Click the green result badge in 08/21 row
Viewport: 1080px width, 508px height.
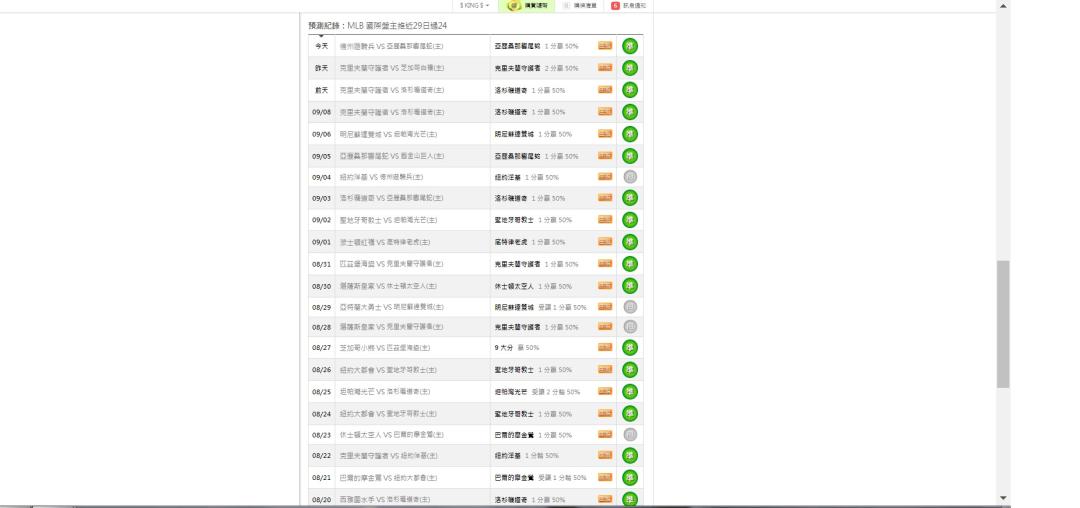coord(630,478)
